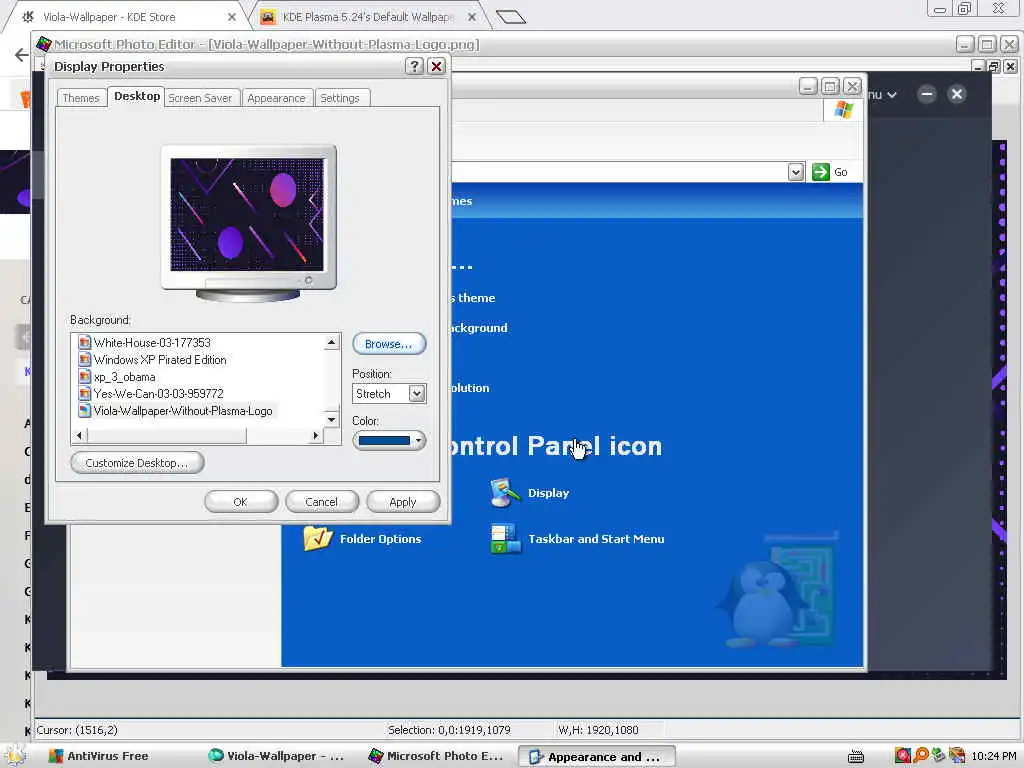Click the green Go arrow icon

820,172
